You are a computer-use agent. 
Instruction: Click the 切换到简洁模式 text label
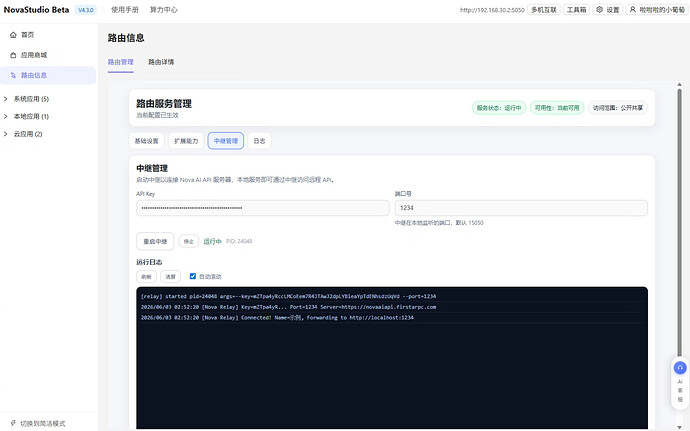click(43, 424)
